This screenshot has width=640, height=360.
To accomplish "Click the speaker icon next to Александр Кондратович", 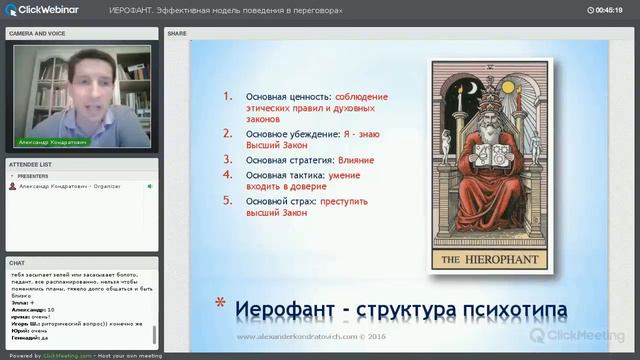I will (x=150, y=186).
